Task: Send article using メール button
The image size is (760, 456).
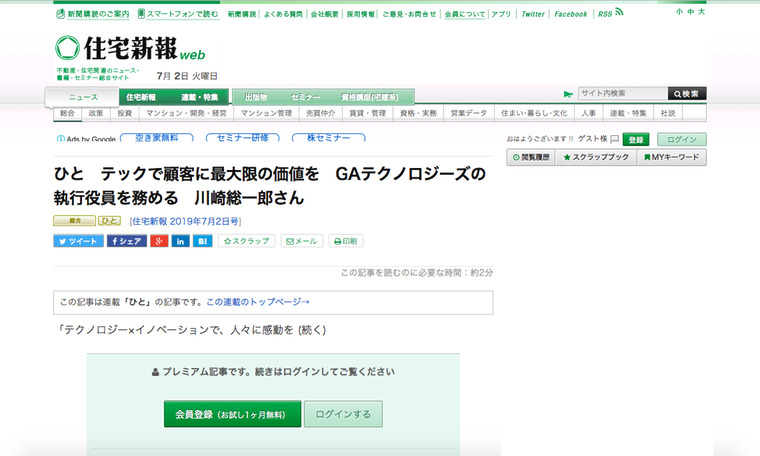Action: tap(301, 241)
